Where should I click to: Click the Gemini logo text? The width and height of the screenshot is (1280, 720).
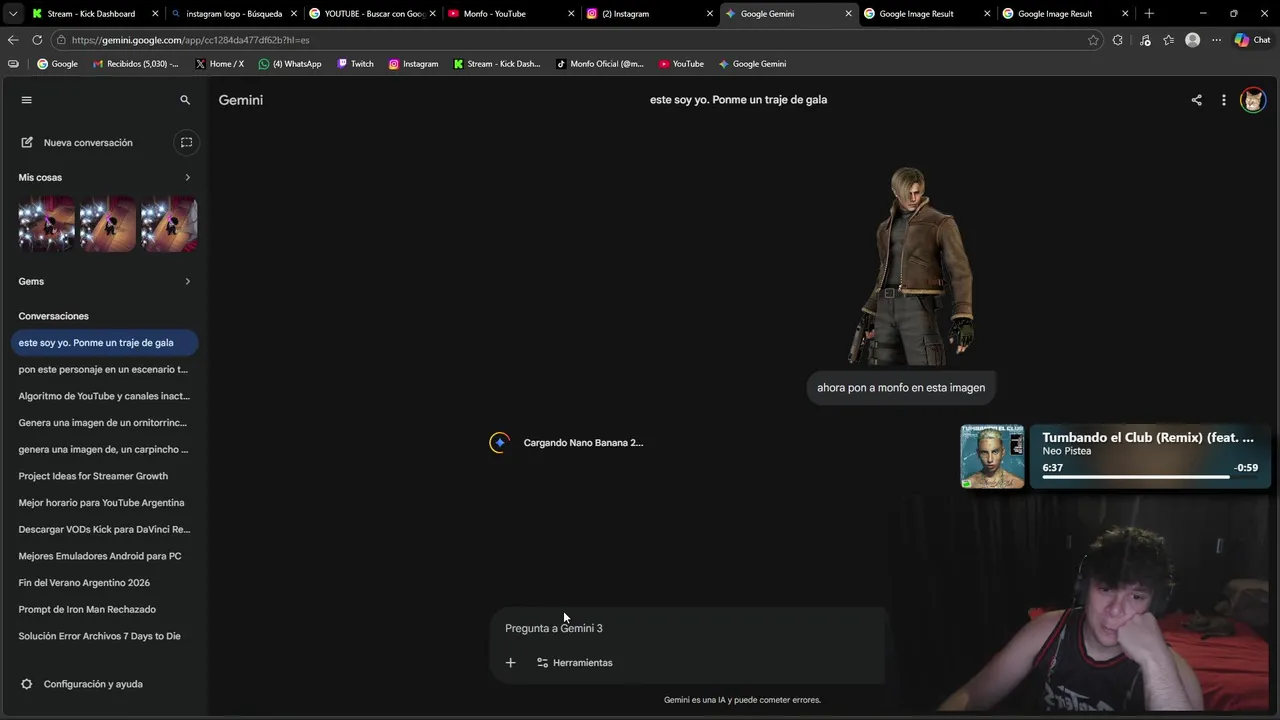coord(241,100)
